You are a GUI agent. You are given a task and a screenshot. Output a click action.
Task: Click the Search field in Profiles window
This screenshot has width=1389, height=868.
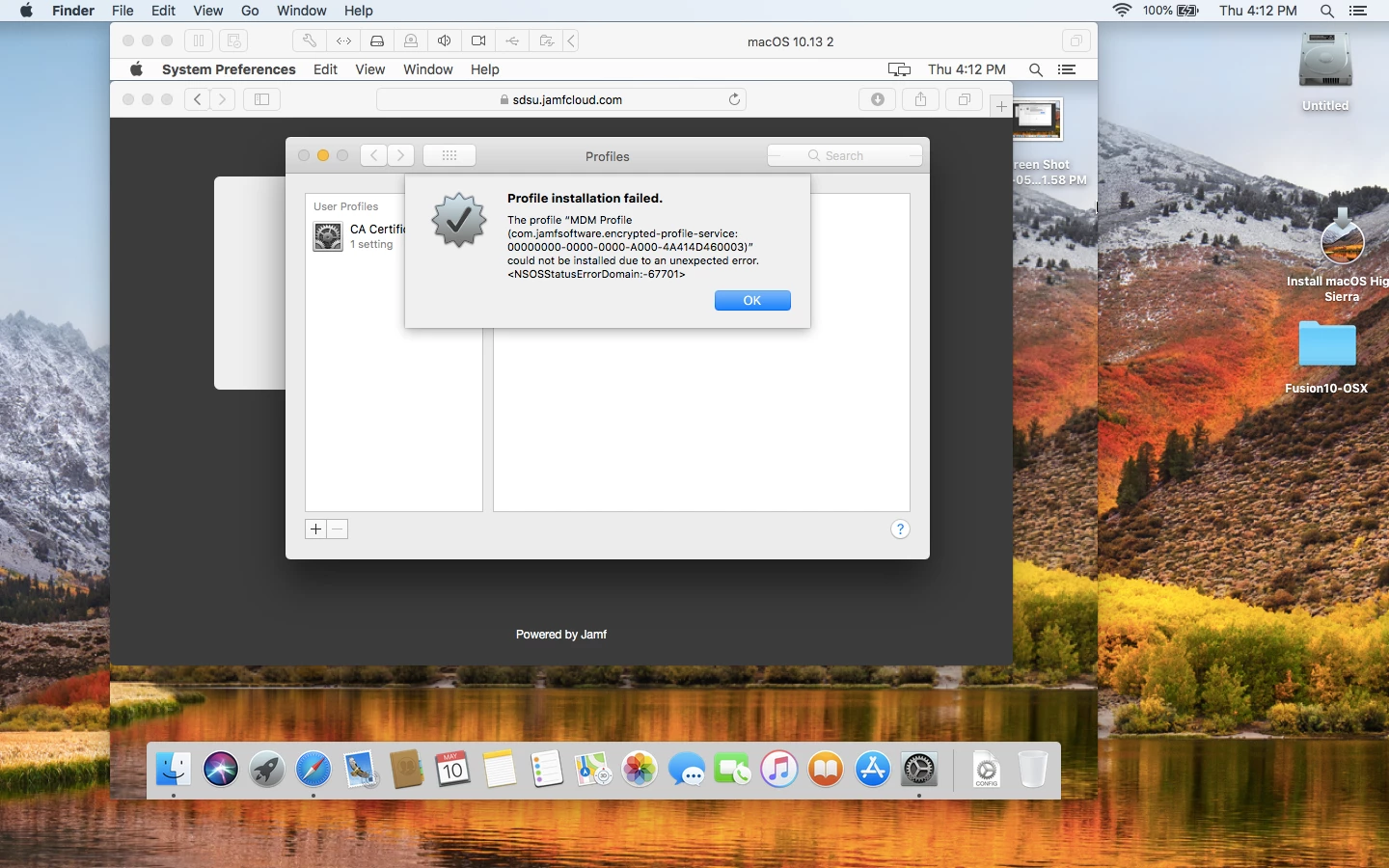click(845, 155)
